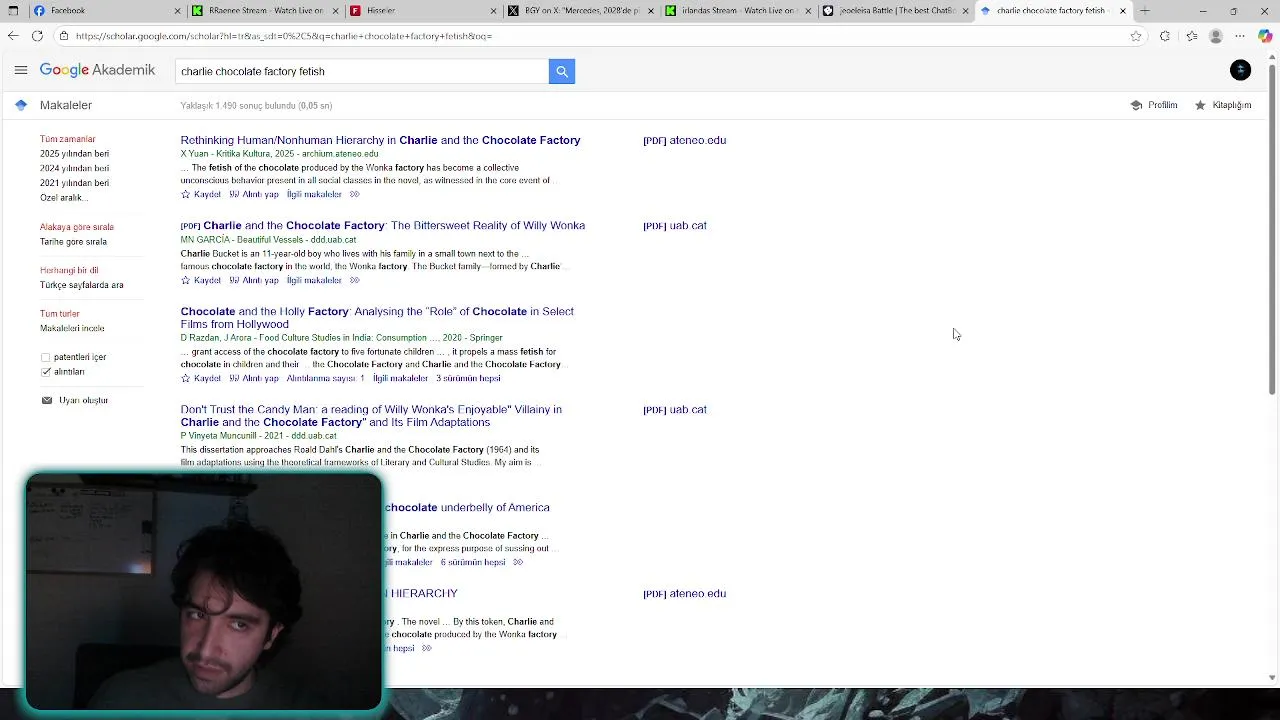Open the browser favorites list icon
Viewport: 1280px width, 720px height.
pos(1191,36)
